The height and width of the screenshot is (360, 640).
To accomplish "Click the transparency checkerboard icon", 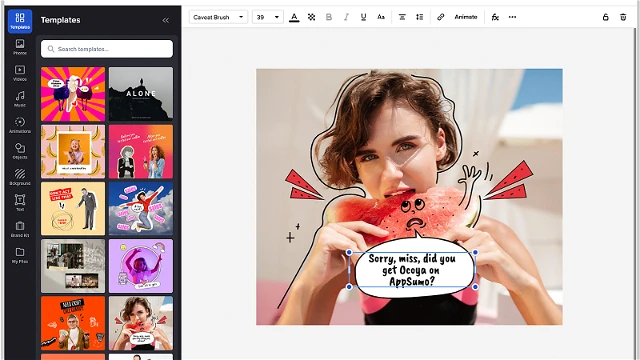I will point(311,17).
